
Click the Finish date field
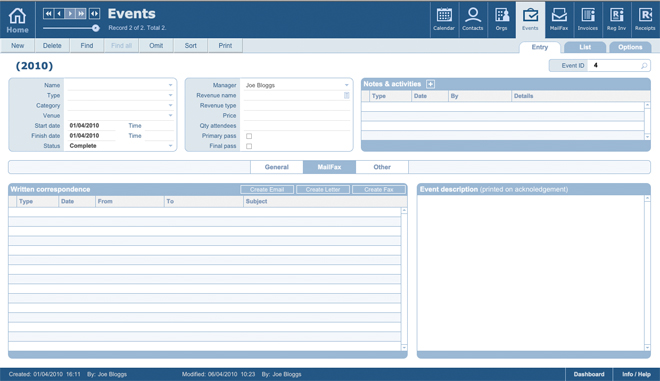point(91,136)
